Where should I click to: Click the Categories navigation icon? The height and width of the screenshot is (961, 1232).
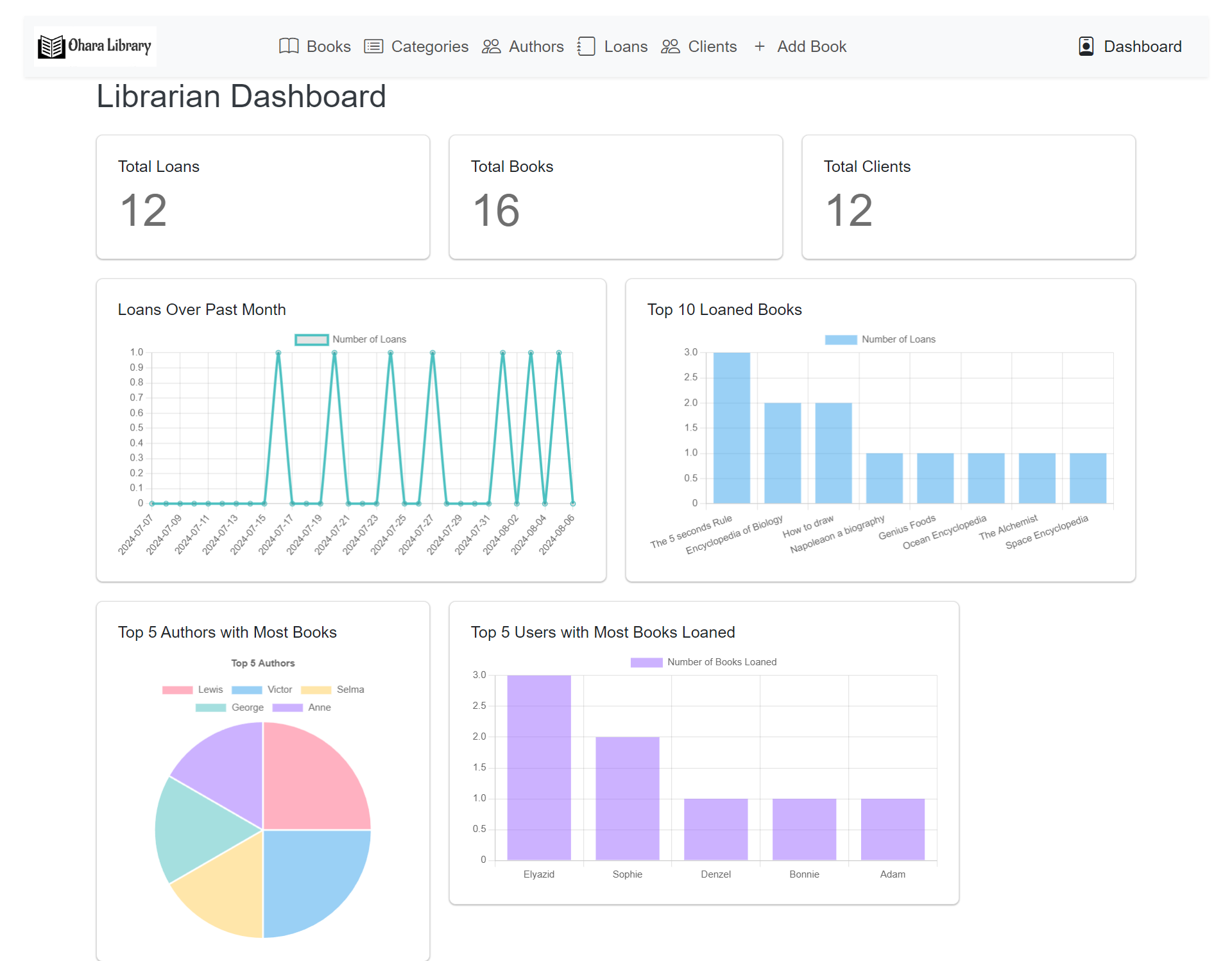tap(376, 46)
